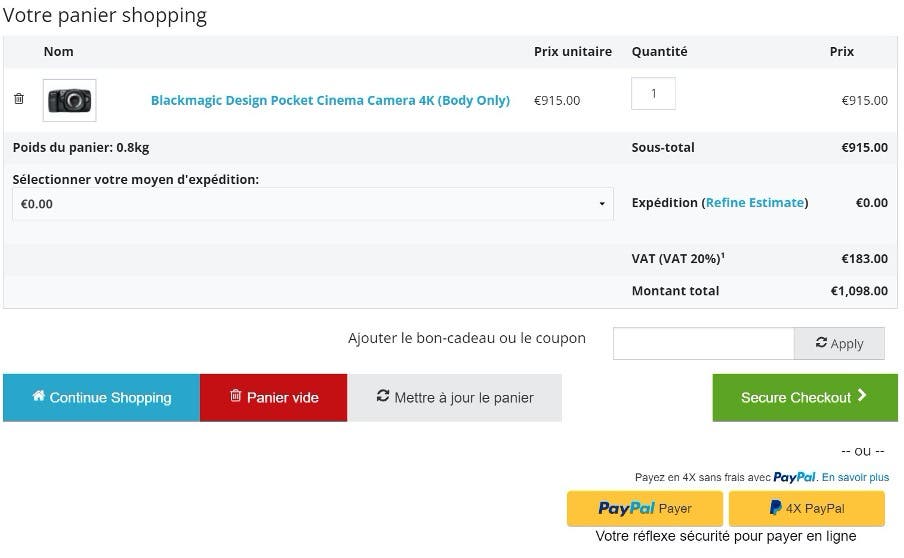Click the home icon on Continue Shopping

click(x=39, y=396)
